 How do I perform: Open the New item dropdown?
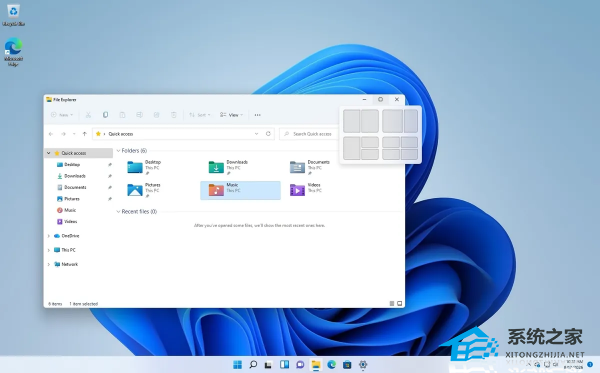click(x=62, y=115)
